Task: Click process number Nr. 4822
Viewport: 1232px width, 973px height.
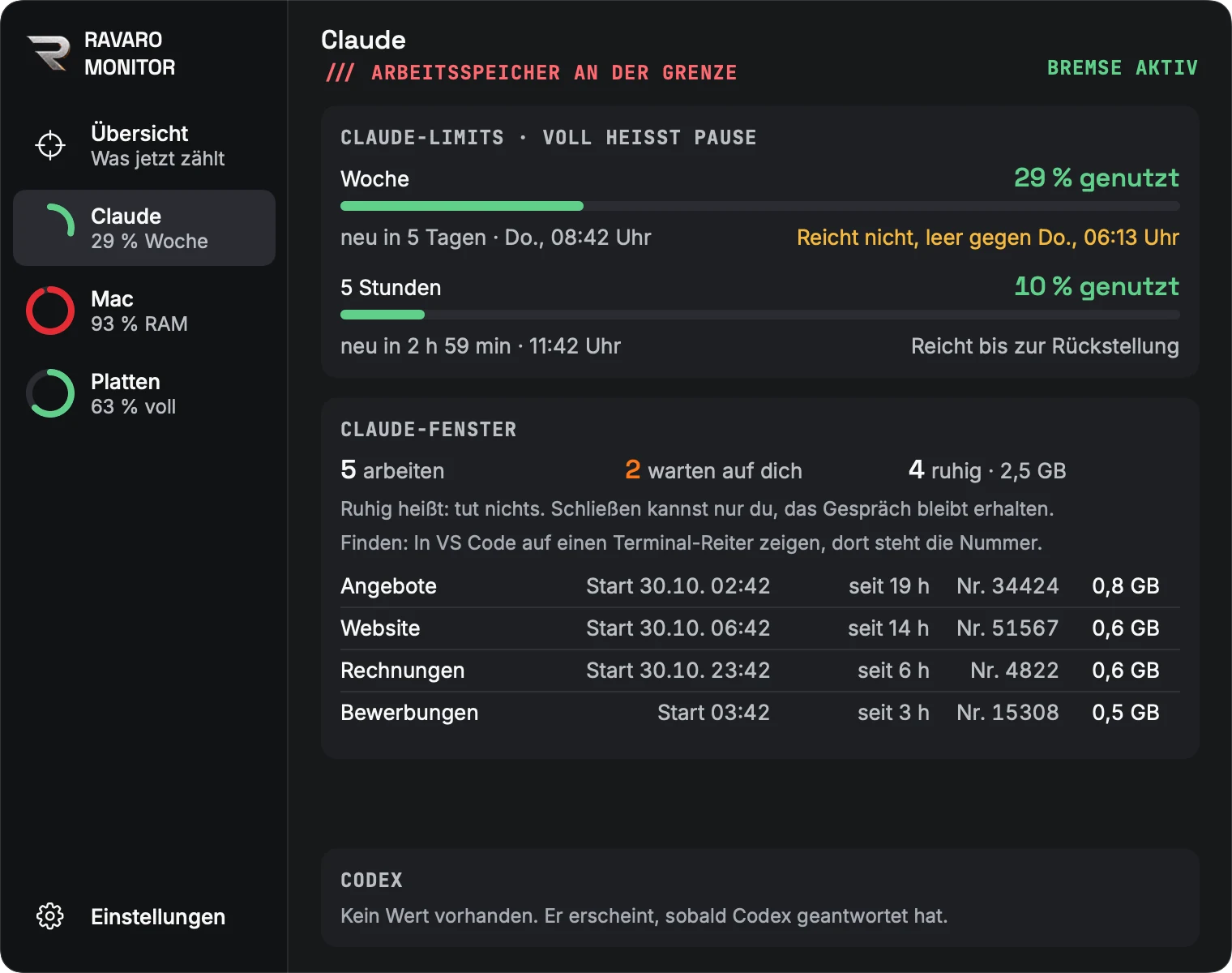Action: pyautogui.click(x=1015, y=671)
